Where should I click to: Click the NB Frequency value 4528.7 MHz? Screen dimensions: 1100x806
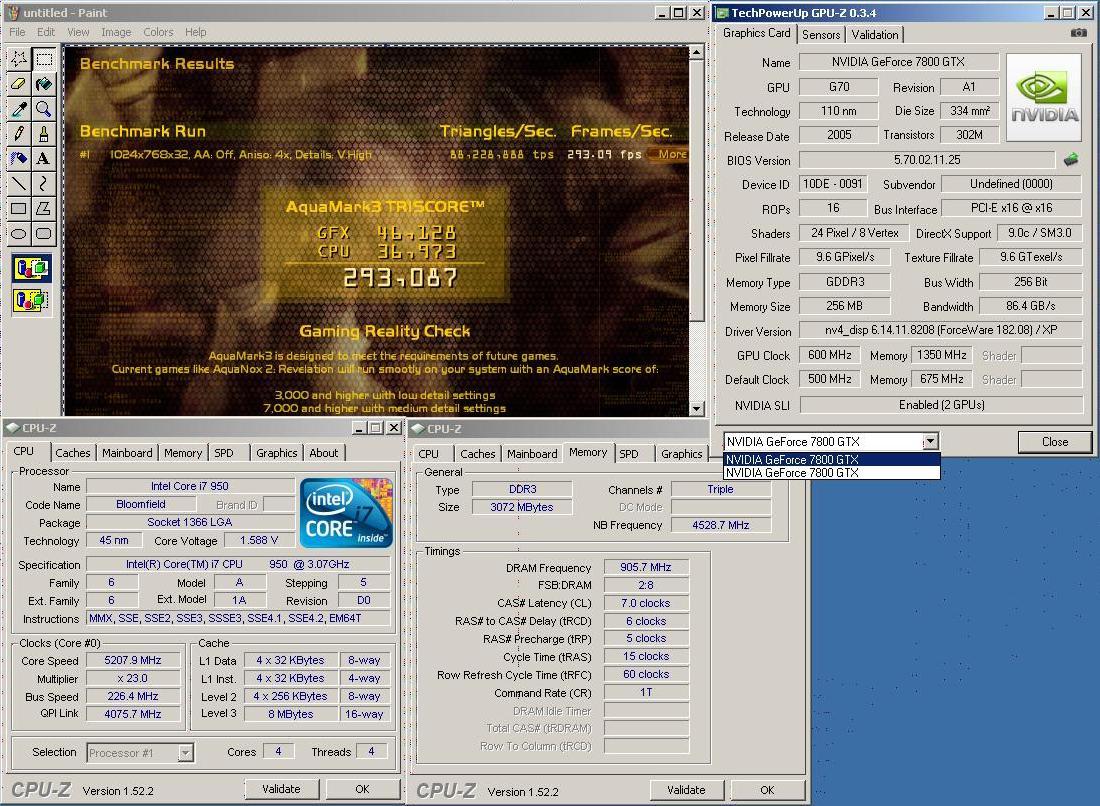(720, 525)
